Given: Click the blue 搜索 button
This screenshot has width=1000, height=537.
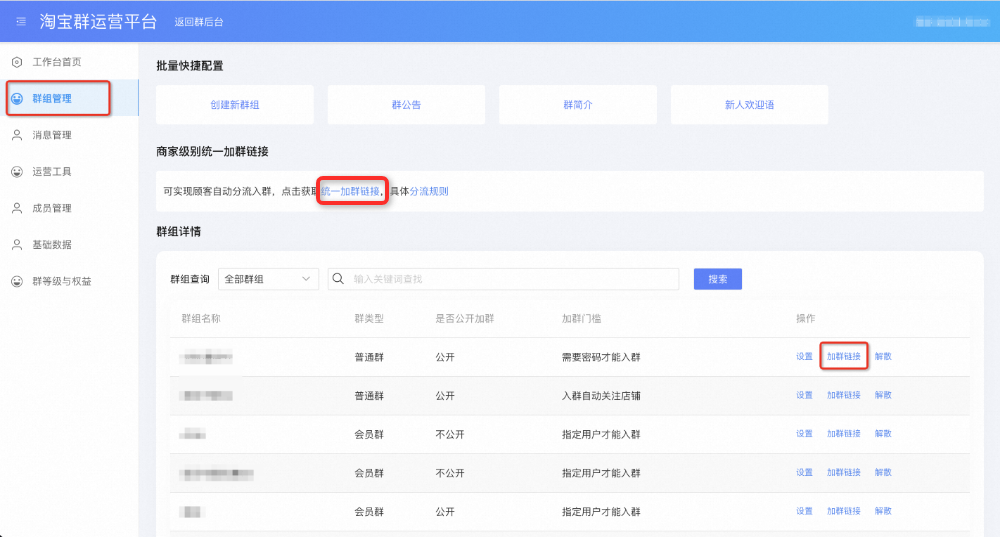Looking at the screenshot, I should tap(717, 279).
